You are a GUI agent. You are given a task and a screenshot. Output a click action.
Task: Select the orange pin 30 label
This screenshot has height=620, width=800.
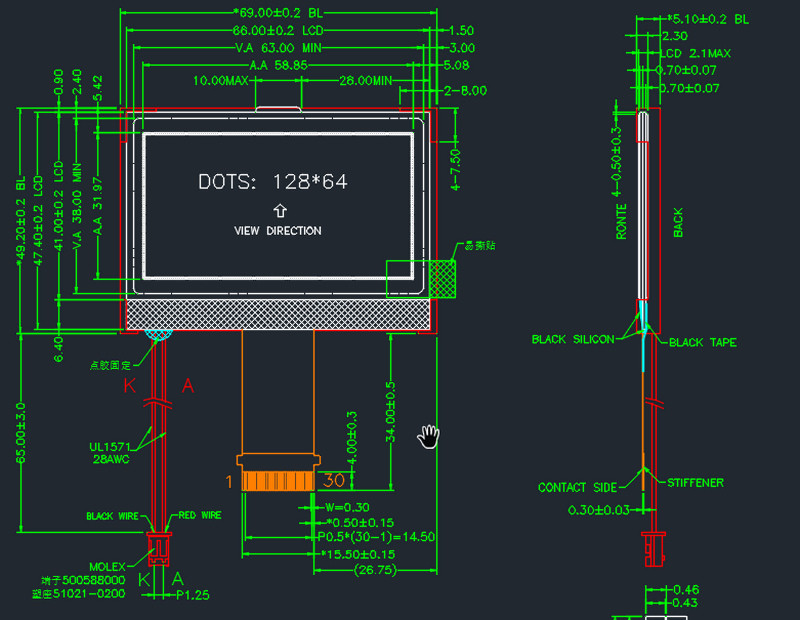tap(334, 480)
